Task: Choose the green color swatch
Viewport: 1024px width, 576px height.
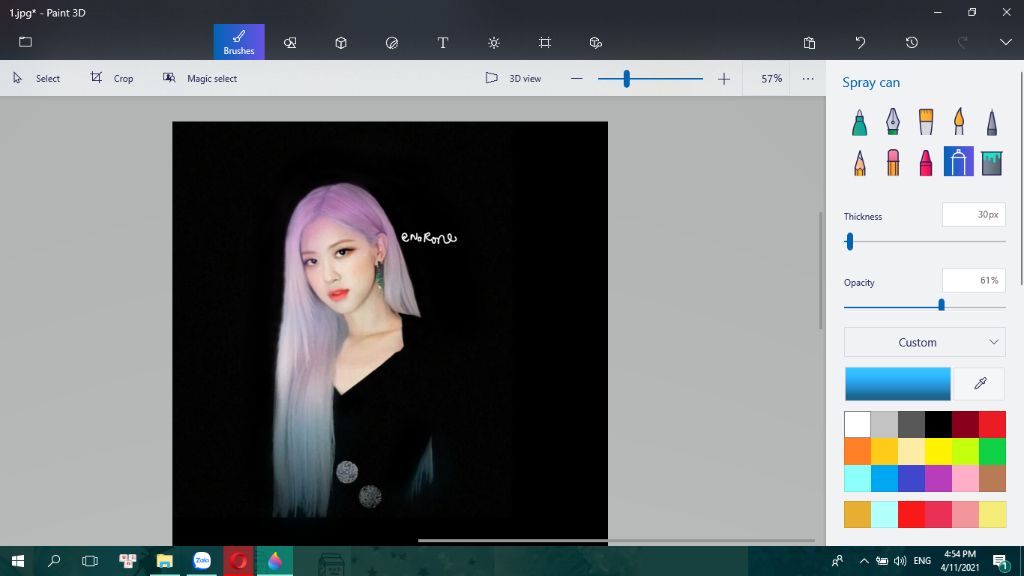Action: pos(993,451)
